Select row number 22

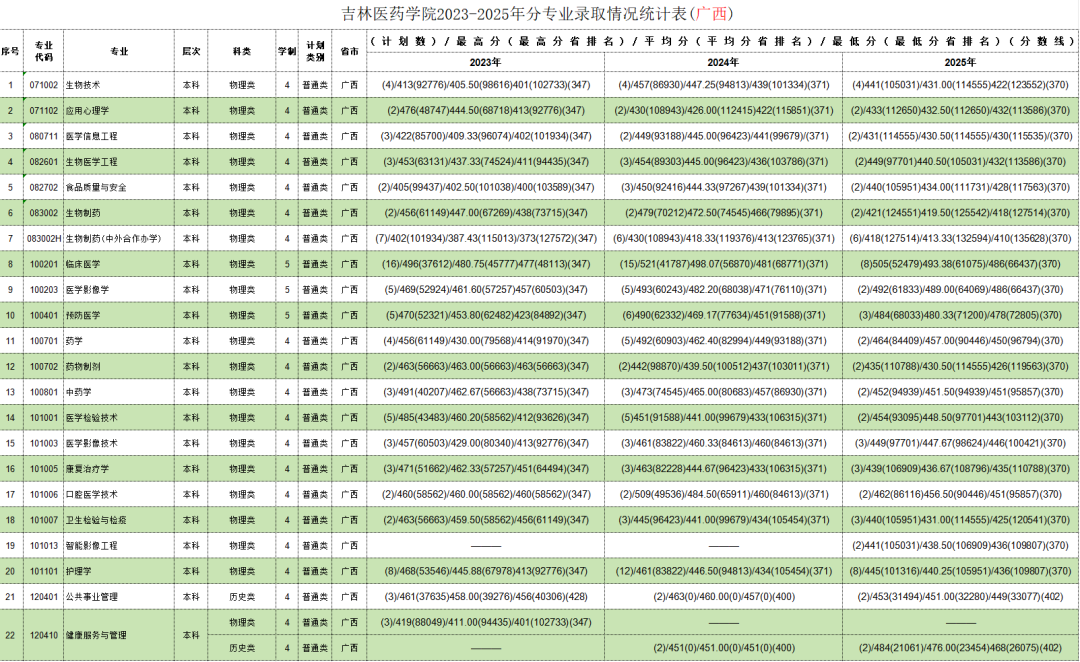point(10,635)
